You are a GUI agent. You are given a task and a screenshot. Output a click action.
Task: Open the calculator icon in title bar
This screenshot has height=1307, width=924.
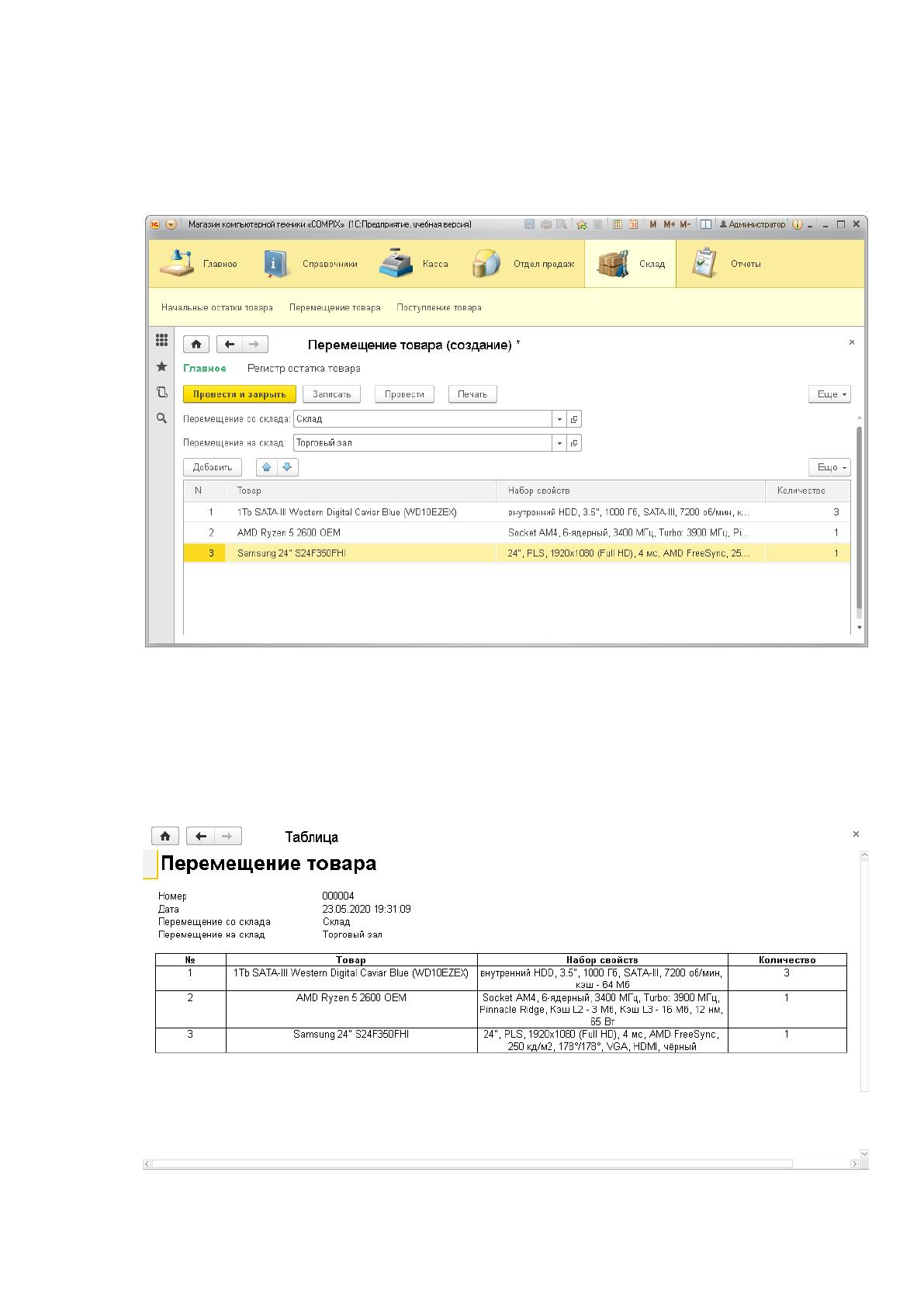click(618, 224)
